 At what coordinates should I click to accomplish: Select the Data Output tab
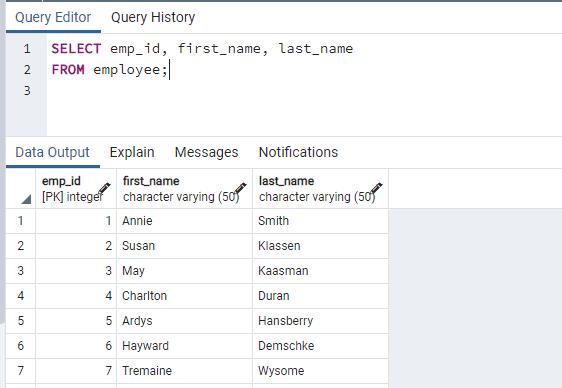click(52, 152)
